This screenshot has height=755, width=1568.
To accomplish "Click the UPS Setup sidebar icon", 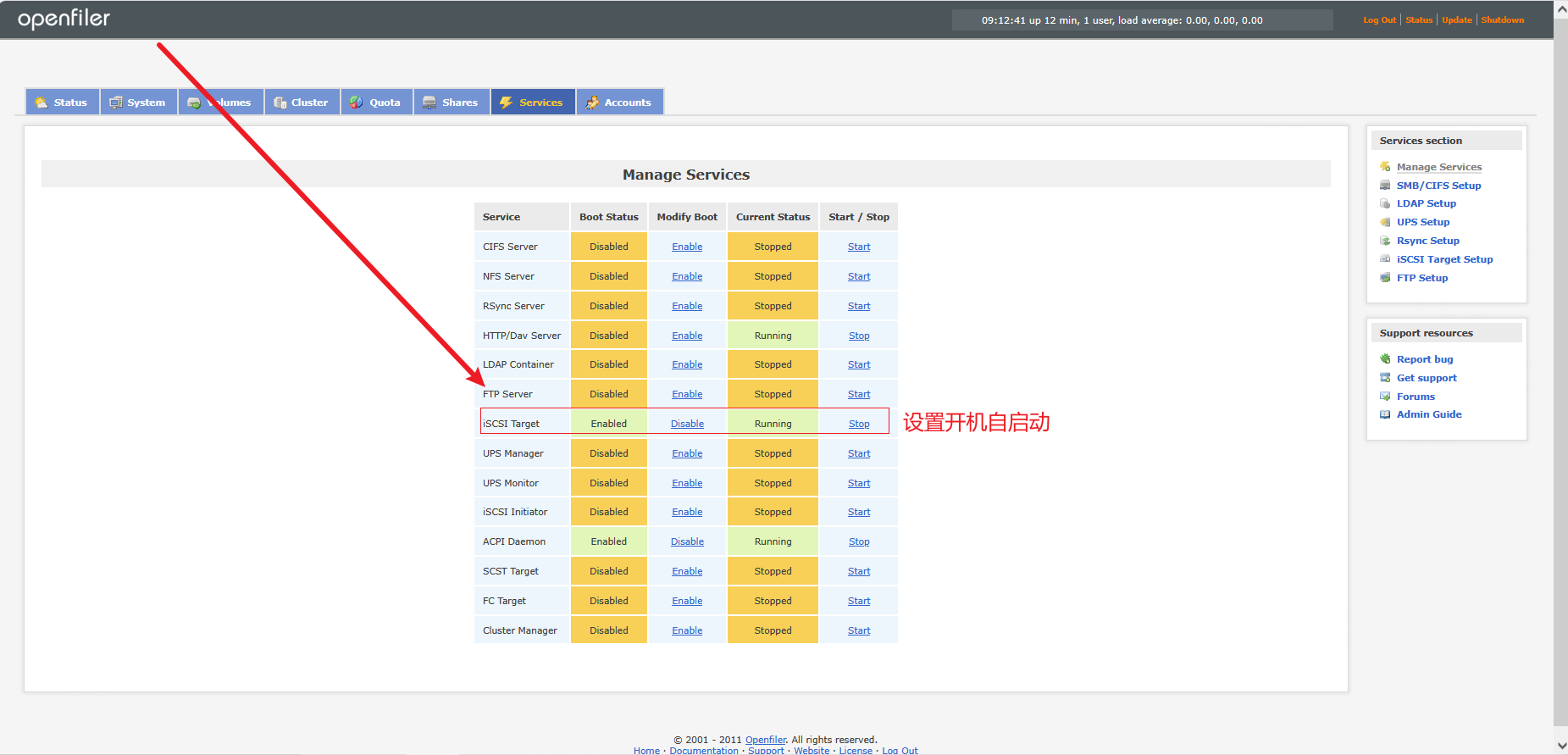I will [x=1385, y=222].
